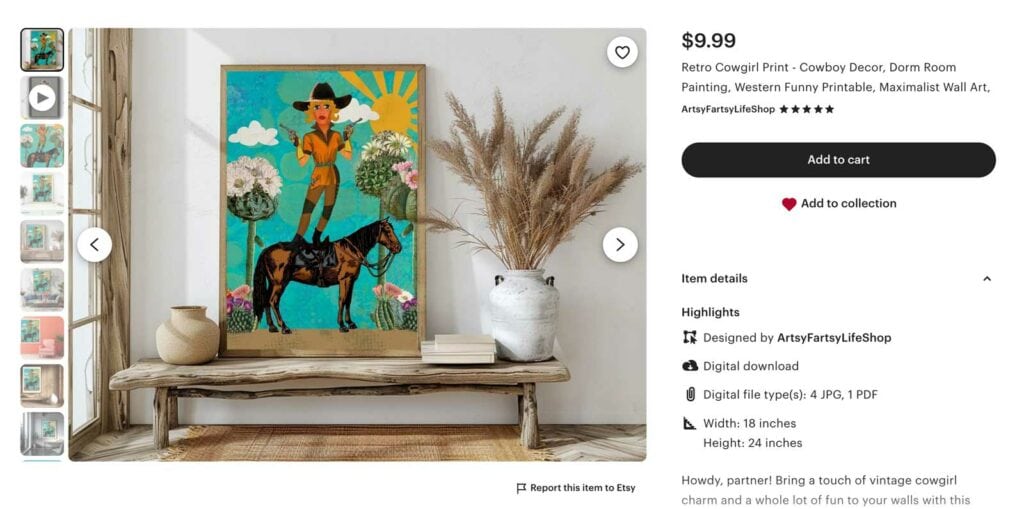This screenshot has width=1024, height=509.
Task: Click the Report flag icon
Action: point(520,488)
